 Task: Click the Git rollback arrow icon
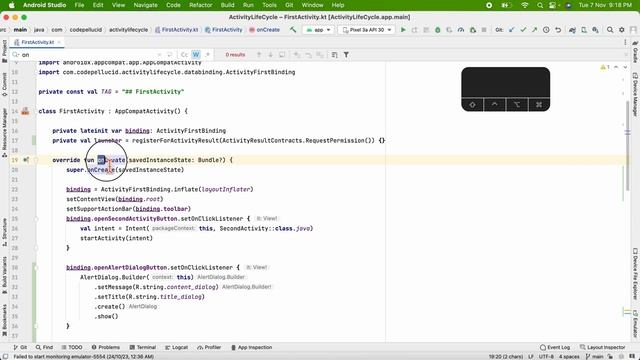click(x=558, y=30)
